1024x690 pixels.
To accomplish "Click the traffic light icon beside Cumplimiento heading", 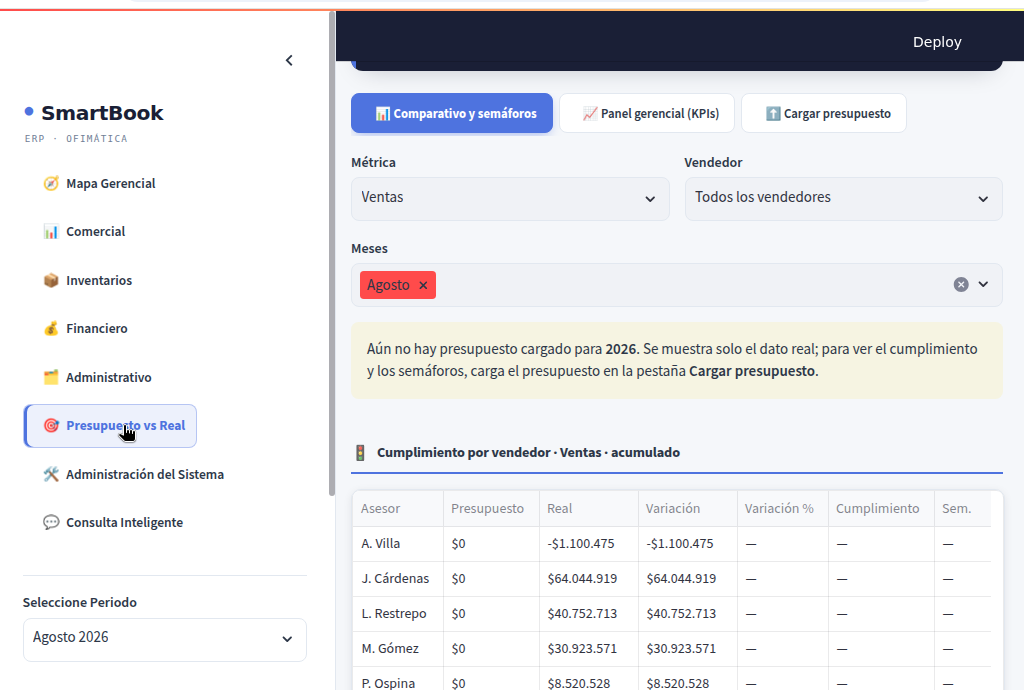I will (x=360, y=452).
